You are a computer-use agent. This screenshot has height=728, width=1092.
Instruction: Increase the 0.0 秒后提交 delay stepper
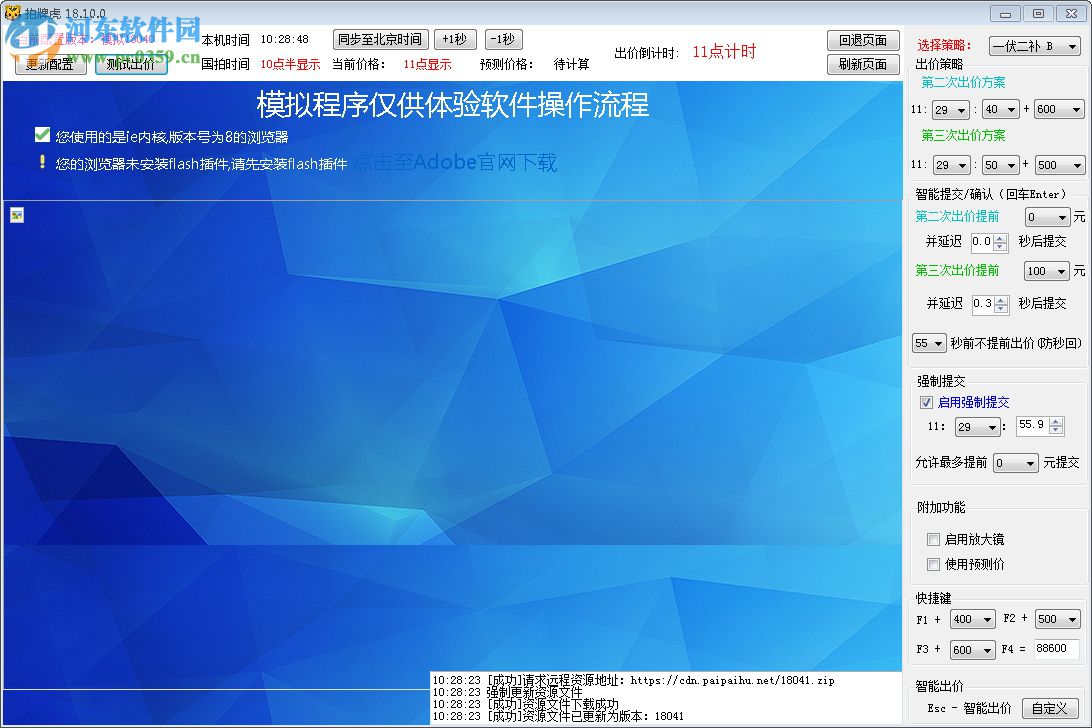1002,236
